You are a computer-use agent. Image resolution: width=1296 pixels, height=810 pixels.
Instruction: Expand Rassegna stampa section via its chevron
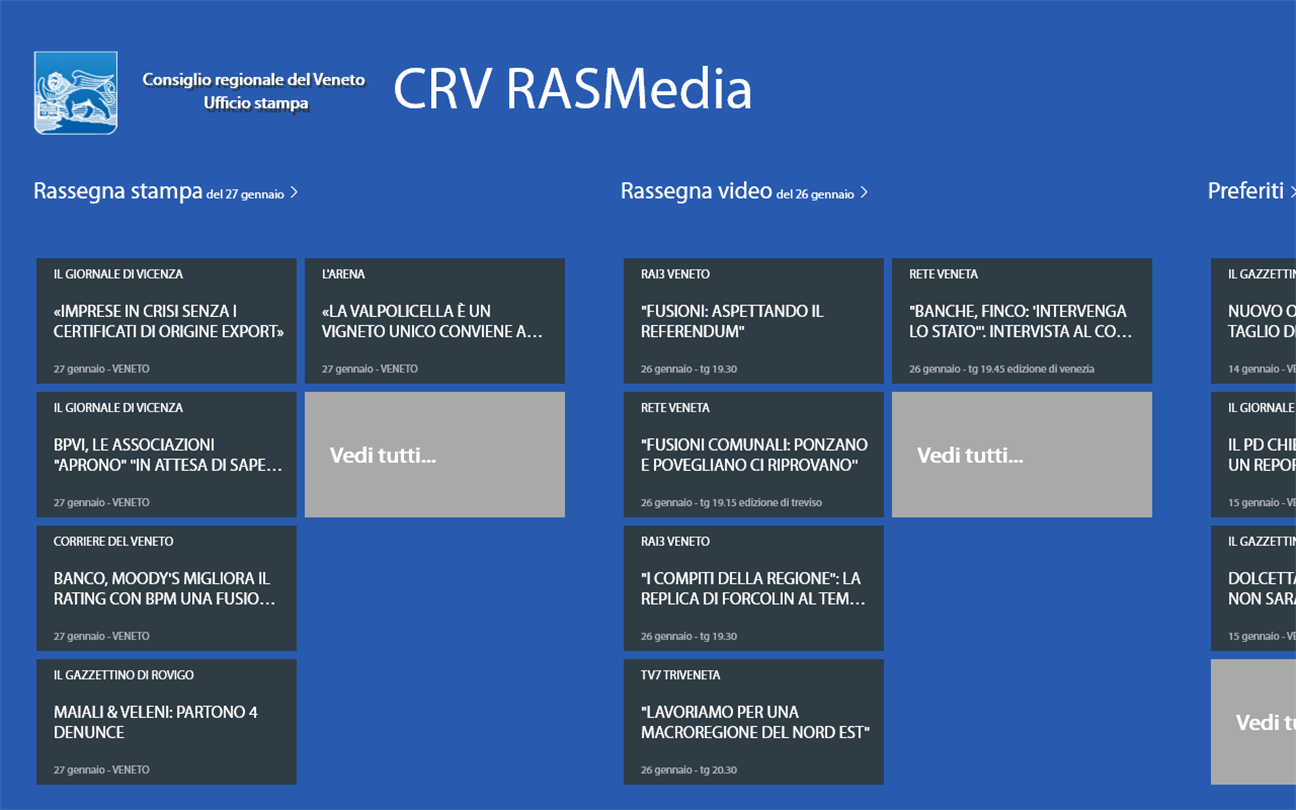pyautogui.click(x=294, y=193)
